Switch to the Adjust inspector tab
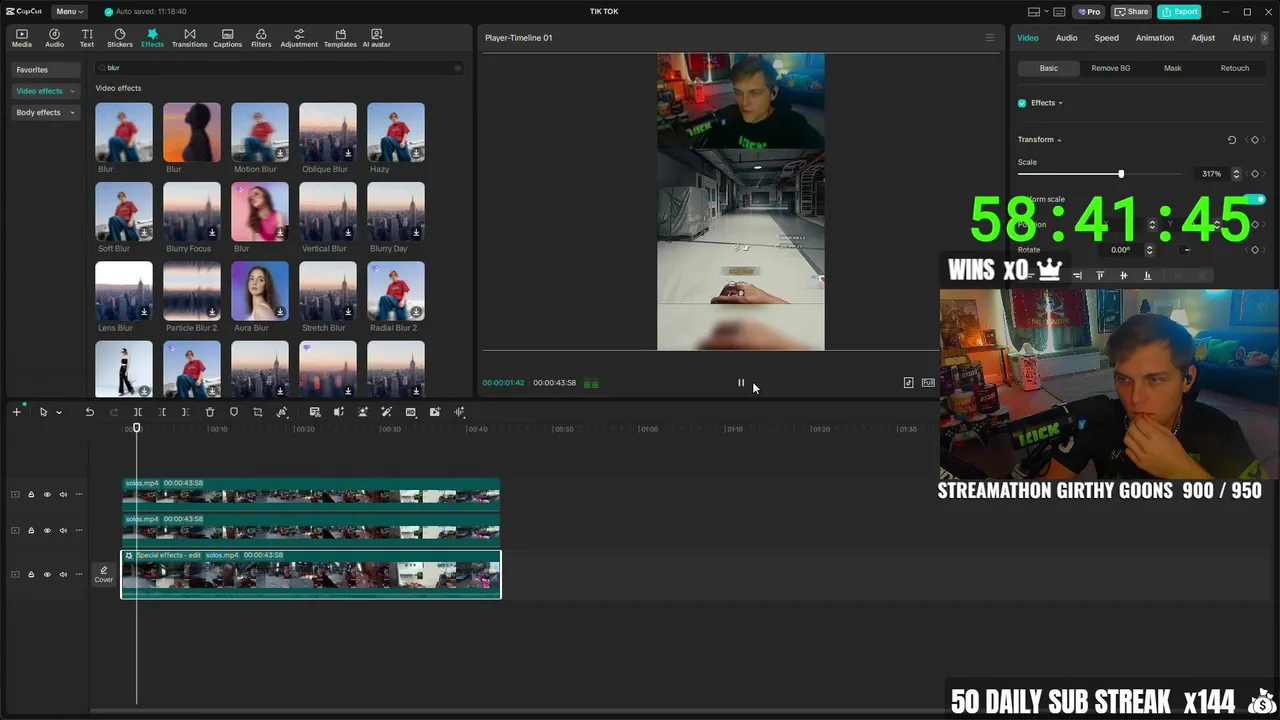 [1203, 38]
